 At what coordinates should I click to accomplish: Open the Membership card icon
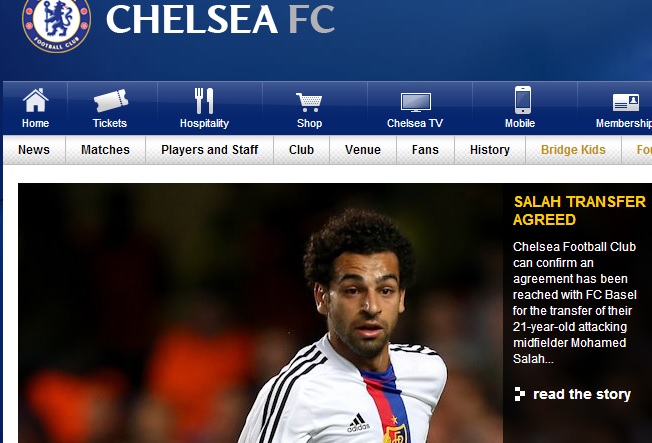pyautogui.click(x=625, y=102)
